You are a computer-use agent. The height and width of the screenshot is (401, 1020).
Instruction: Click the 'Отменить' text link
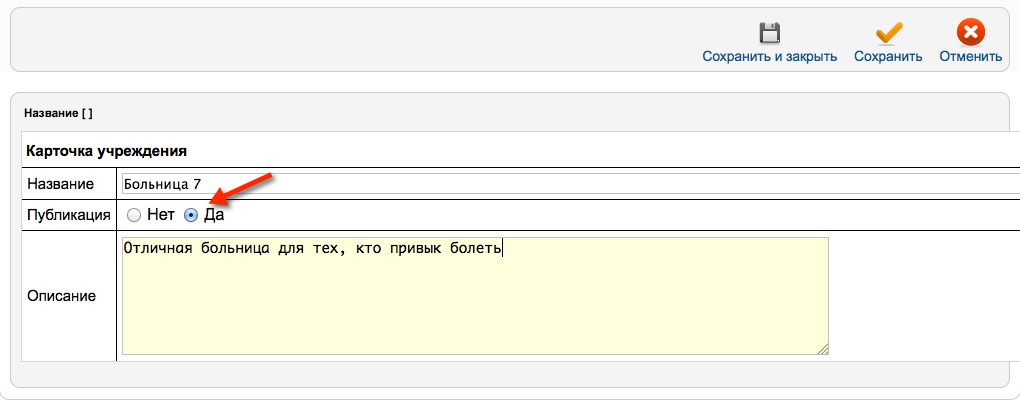971,57
